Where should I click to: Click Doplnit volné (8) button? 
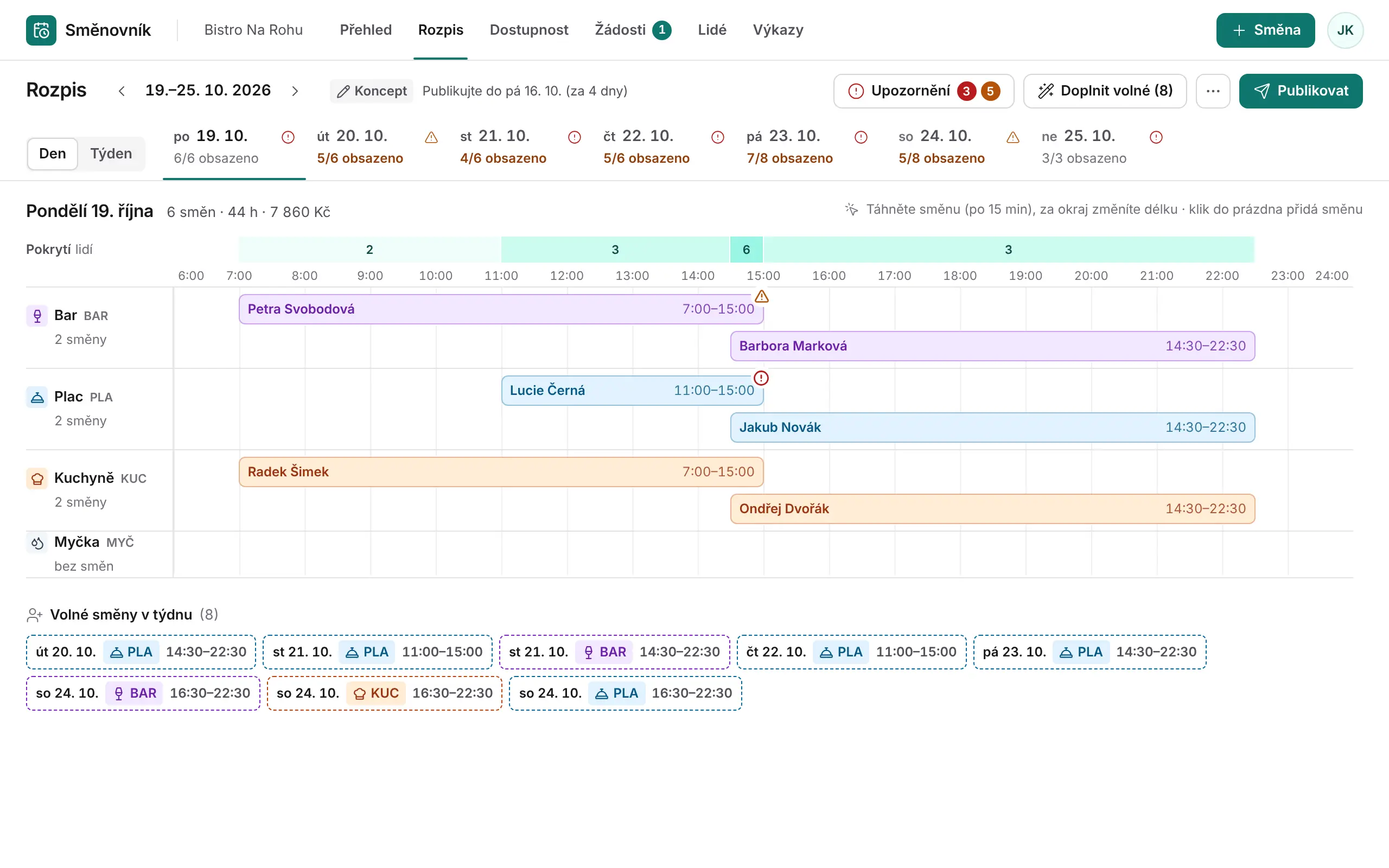1105,91
